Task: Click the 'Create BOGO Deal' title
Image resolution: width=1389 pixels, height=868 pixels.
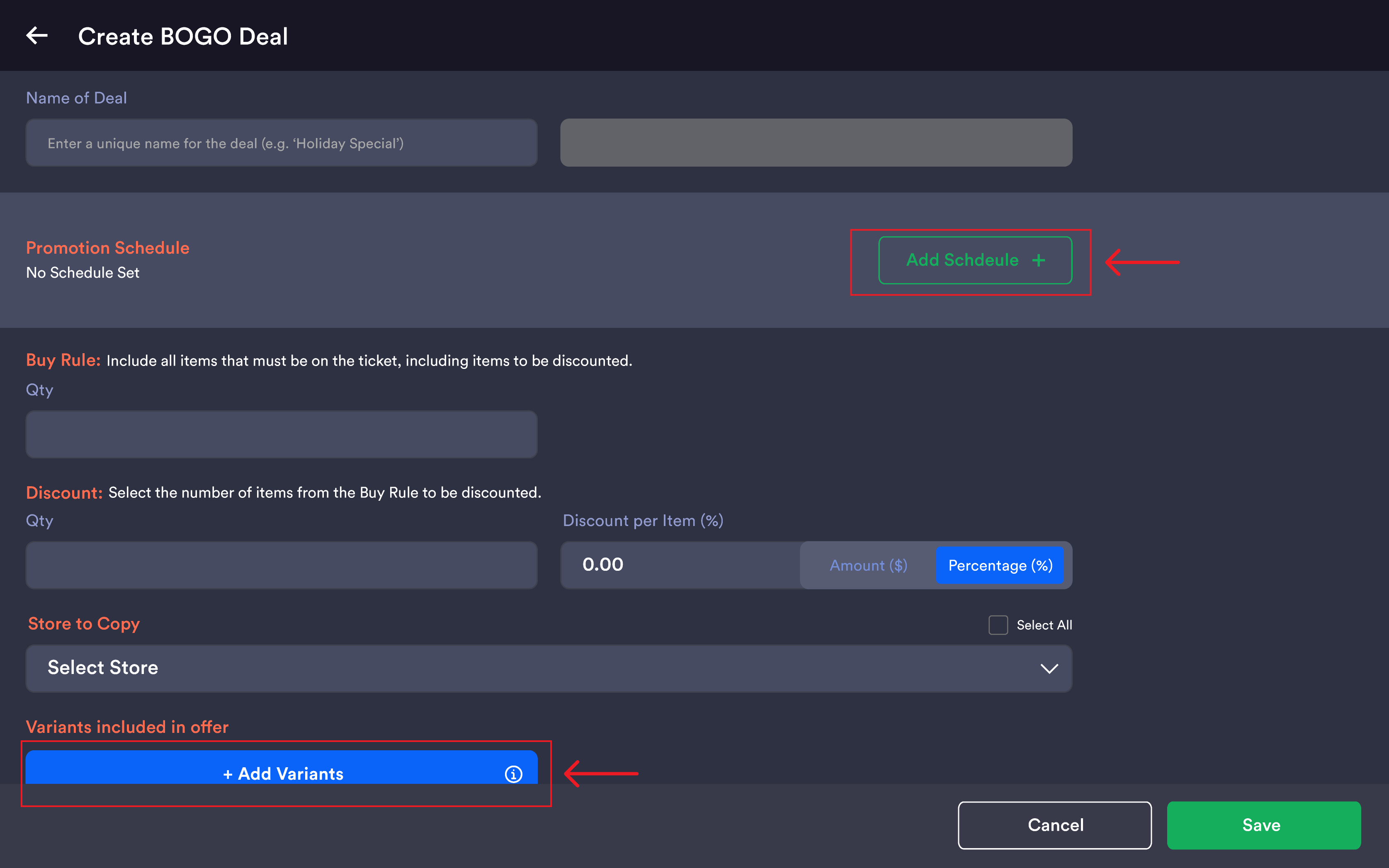Action: coord(182,36)
